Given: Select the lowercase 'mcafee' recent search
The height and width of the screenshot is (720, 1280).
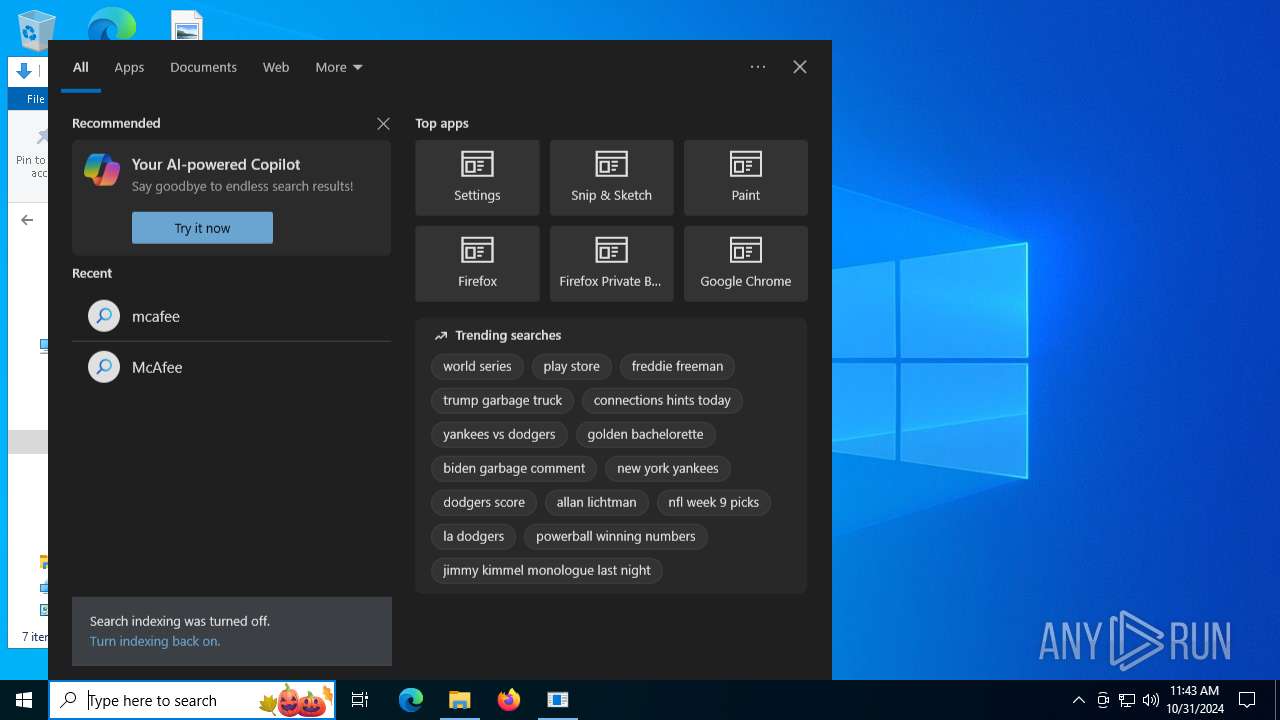Looking at the screenshot, I should click(231, 316).
